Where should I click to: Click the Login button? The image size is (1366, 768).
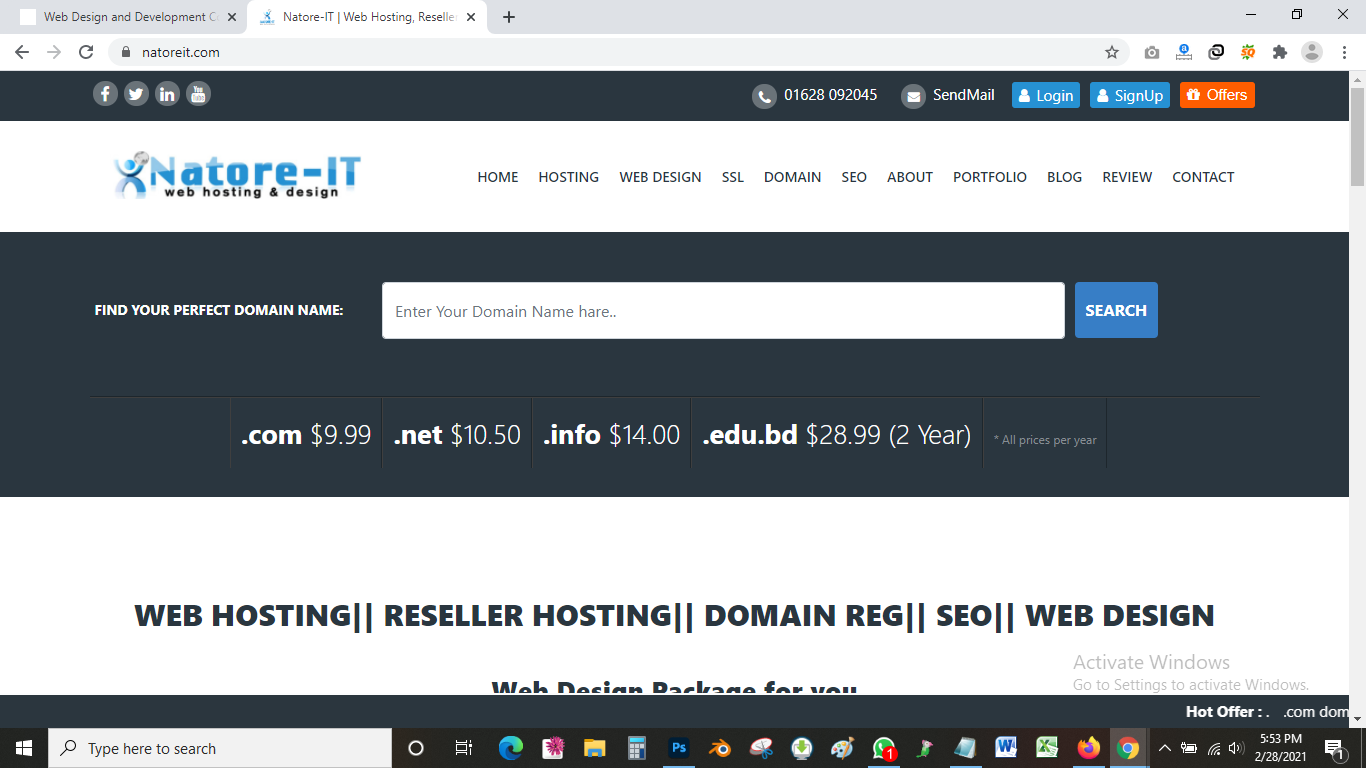pos(1046,95)
